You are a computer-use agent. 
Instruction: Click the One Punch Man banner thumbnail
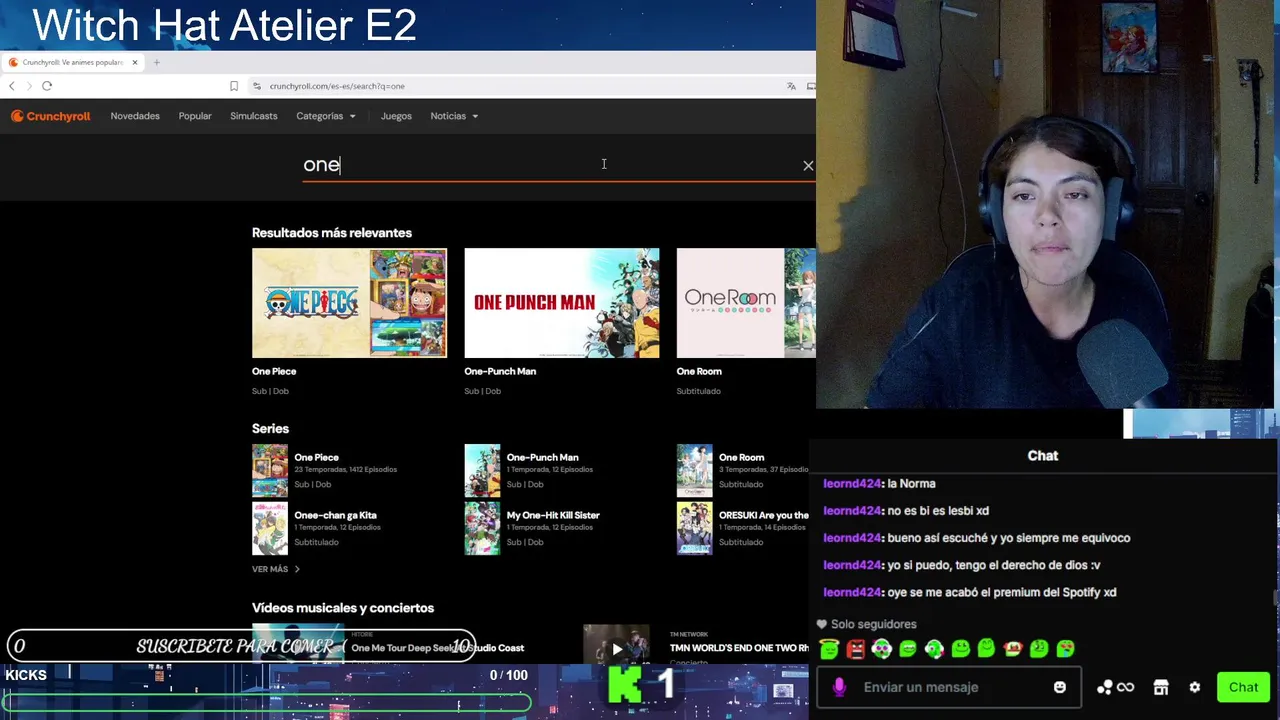(x=562, y=303)
